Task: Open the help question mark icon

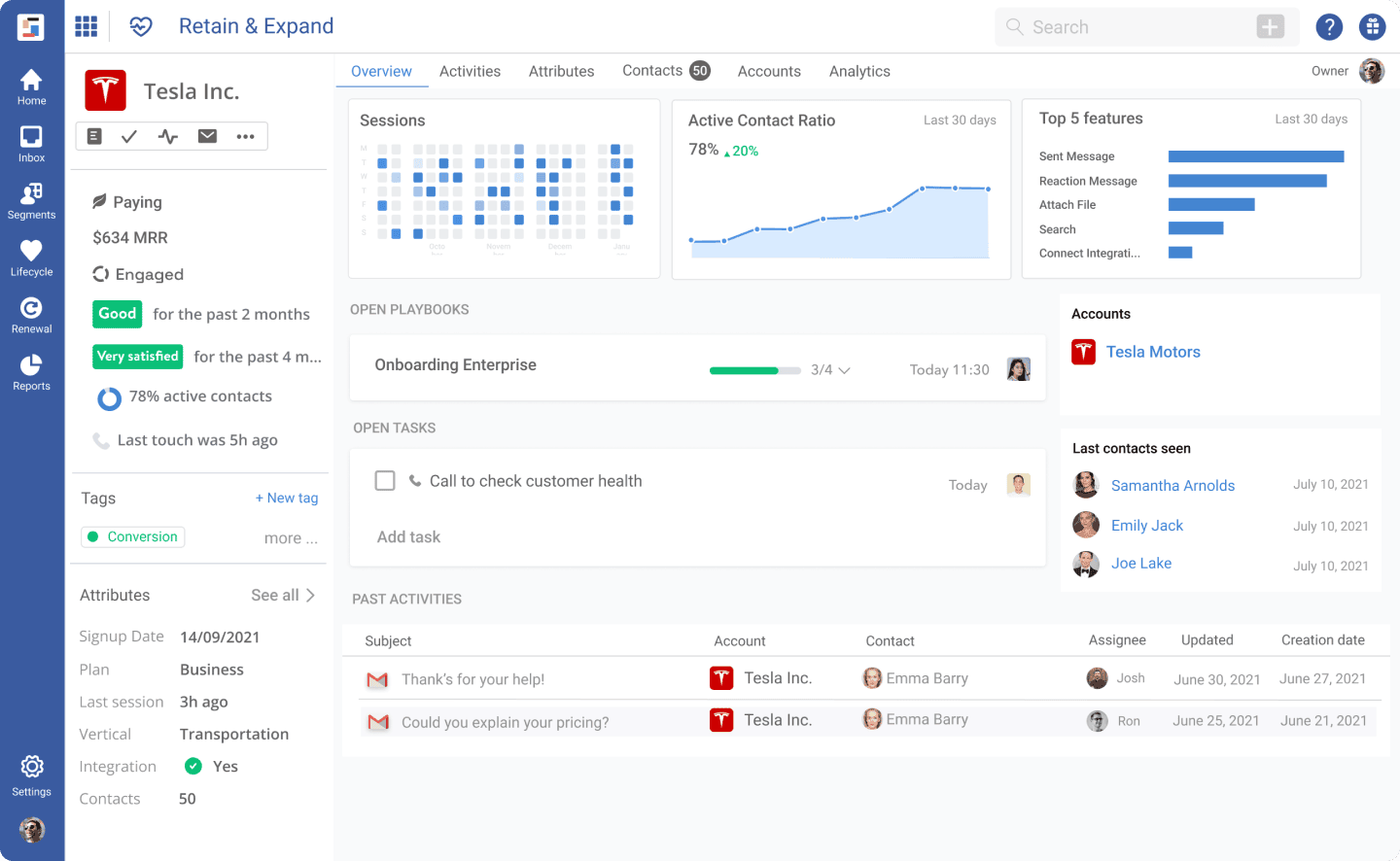Action: coord(1329,27)
